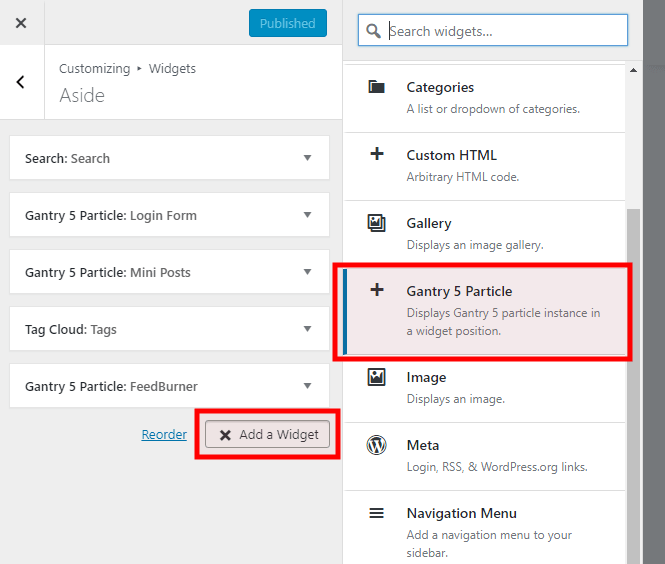The image size is (665, 564).
Task: Click the Gantry 5 Particle plus icon
Action: (377, 290)
